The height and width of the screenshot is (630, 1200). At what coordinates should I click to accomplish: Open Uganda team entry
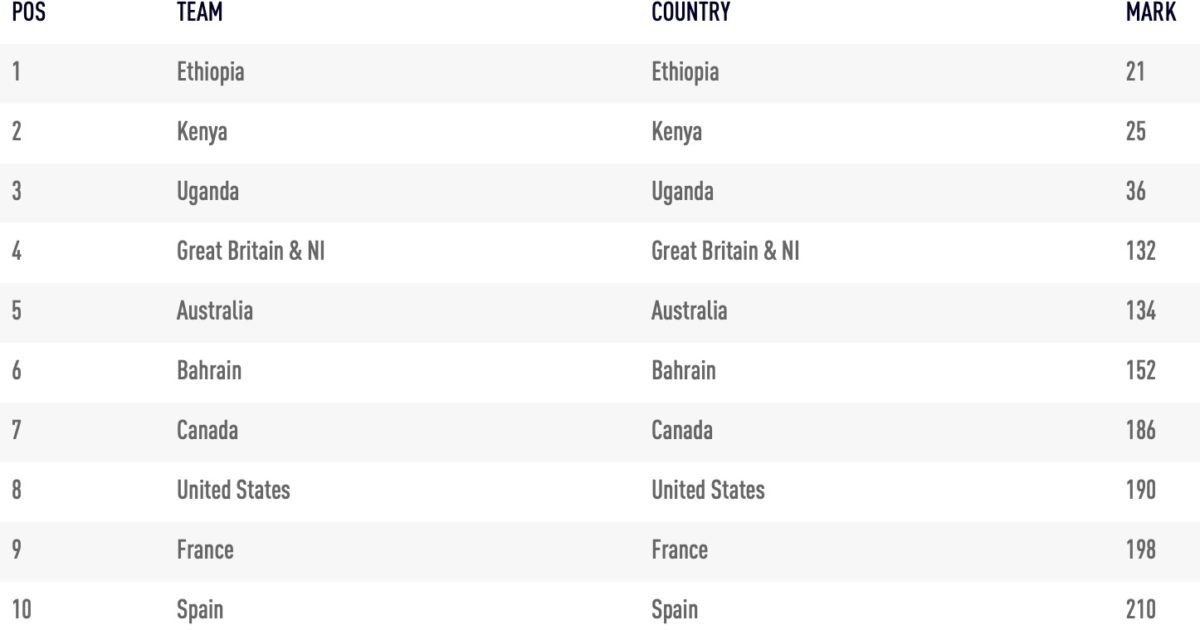[208, 191]
